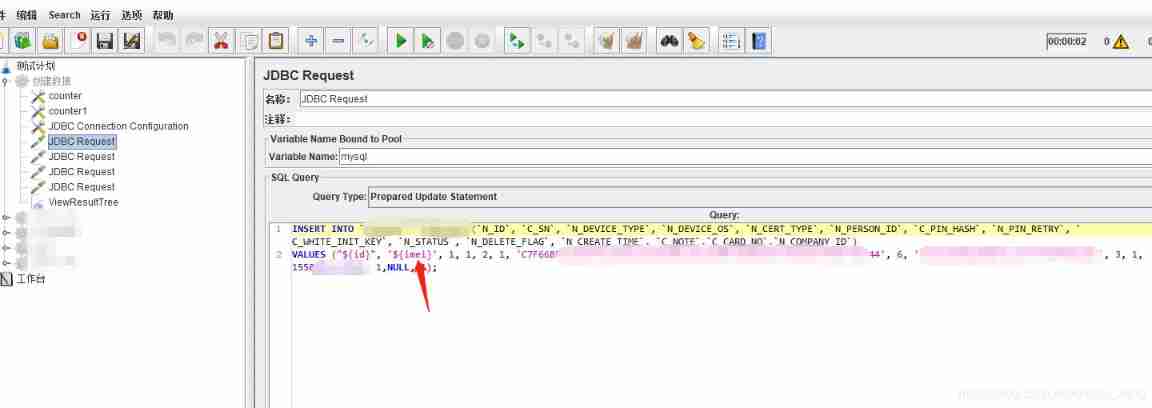Click the green Start run button
Screen dimensions: 1152x408
coord(400,41)
